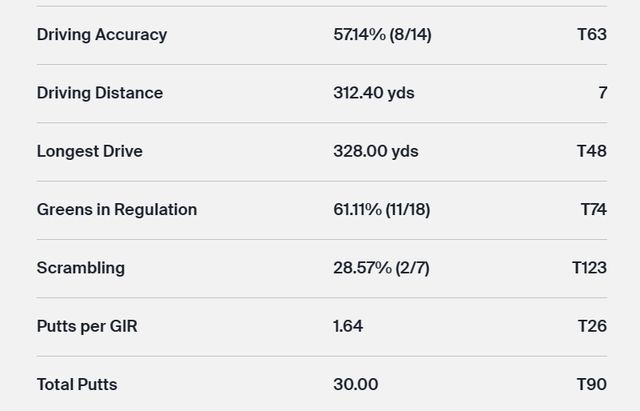
Task: Click the Longest Drive stat label
Action: tap(90, 151)
